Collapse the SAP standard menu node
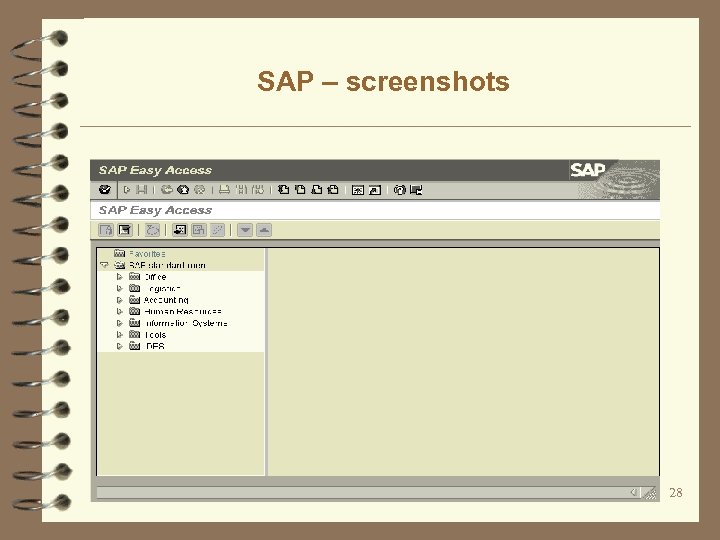Image resolution: width=720 pixels, height=540 pixels. (104, 265)
